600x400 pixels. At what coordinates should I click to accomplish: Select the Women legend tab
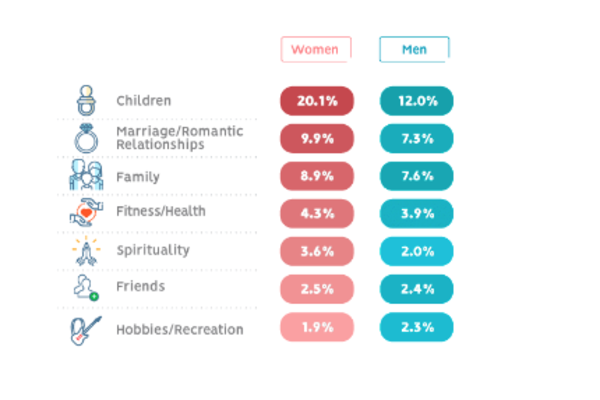click(x=316, y=49)
